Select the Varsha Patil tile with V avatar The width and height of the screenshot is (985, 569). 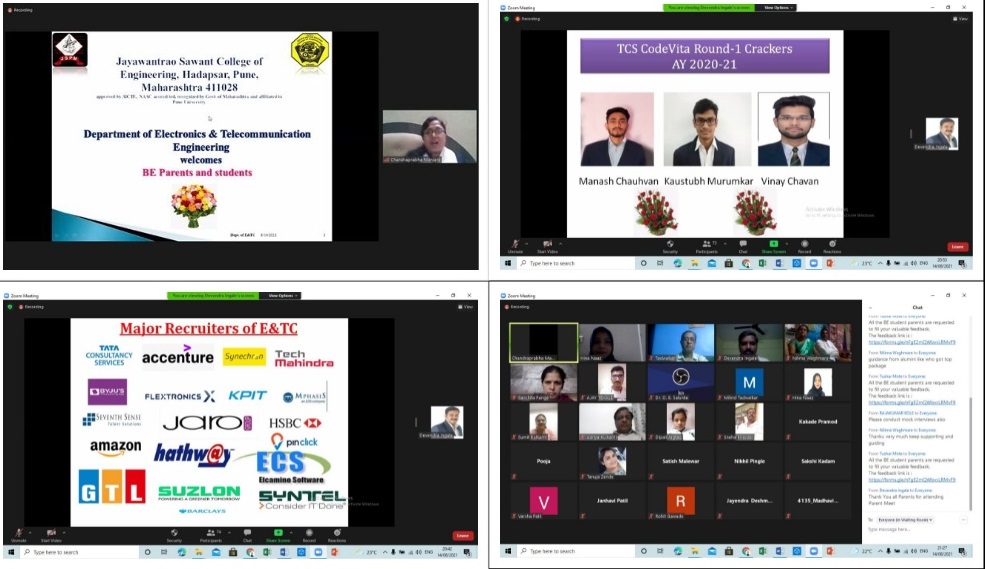pyautogui.click(x=543, y=501)
